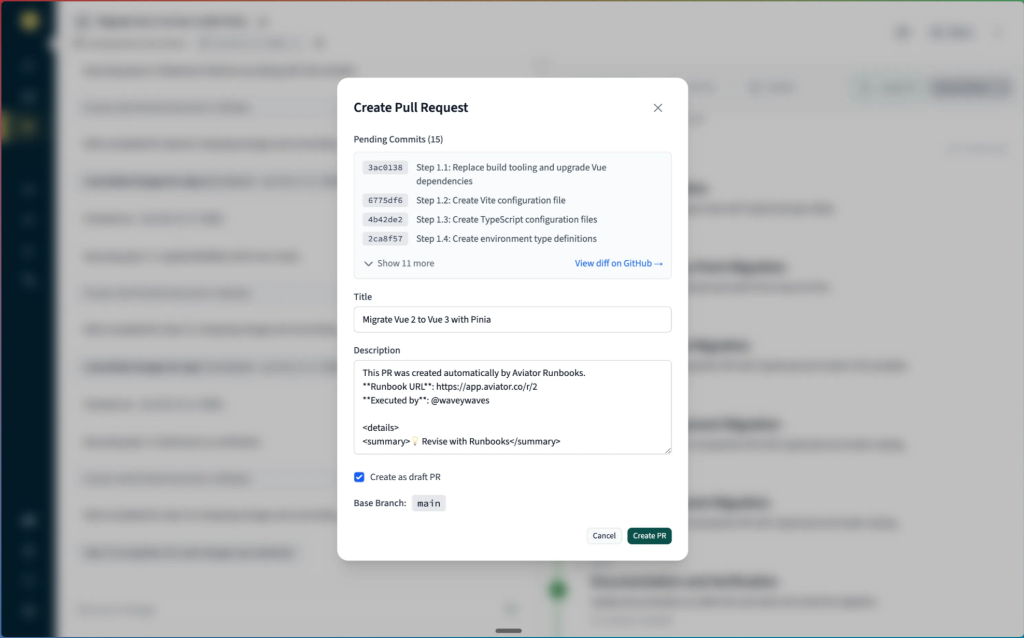Click the main base branch selector
The width and height of the screenshot is (1024, 638).
[x=428, y=503]
